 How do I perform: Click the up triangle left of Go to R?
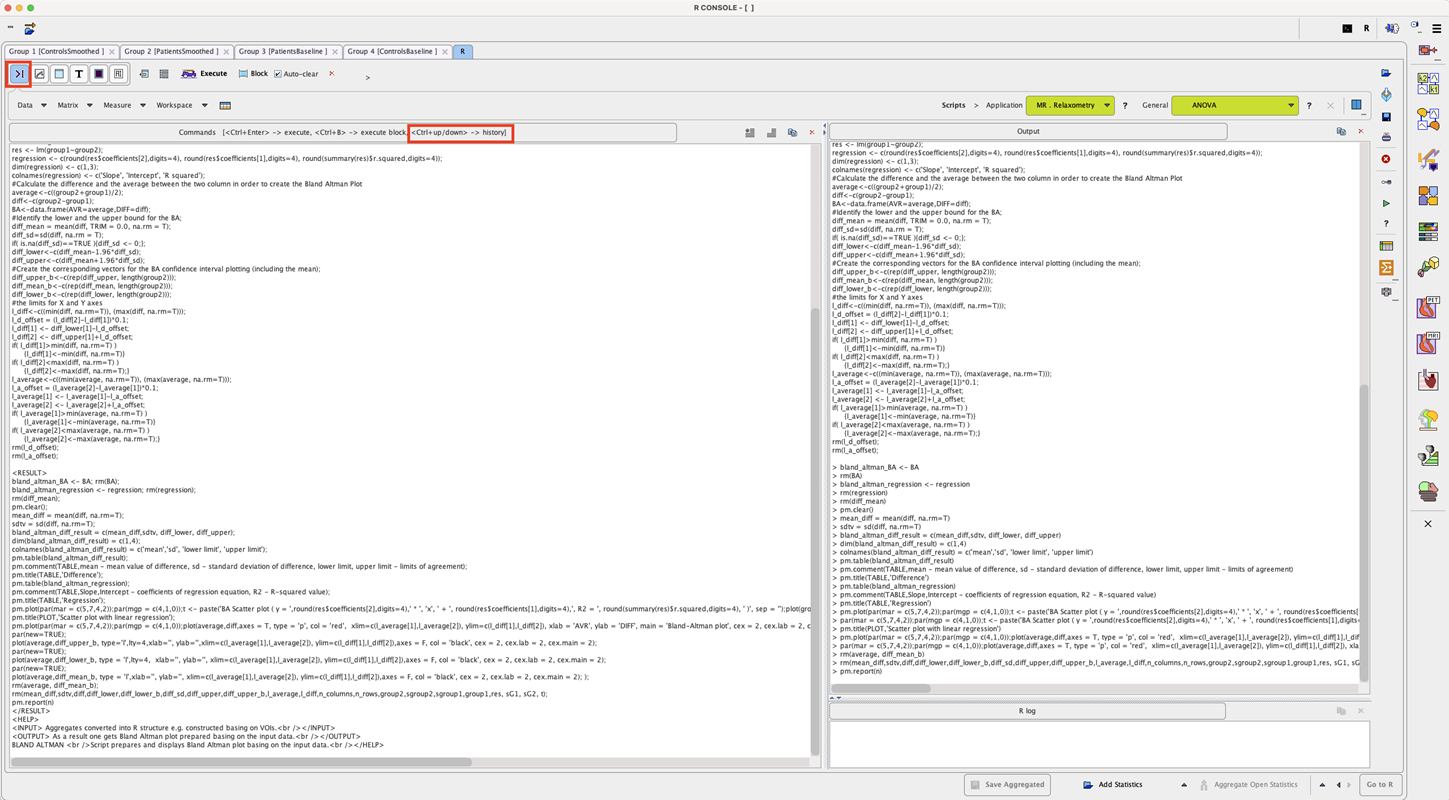1323,785
